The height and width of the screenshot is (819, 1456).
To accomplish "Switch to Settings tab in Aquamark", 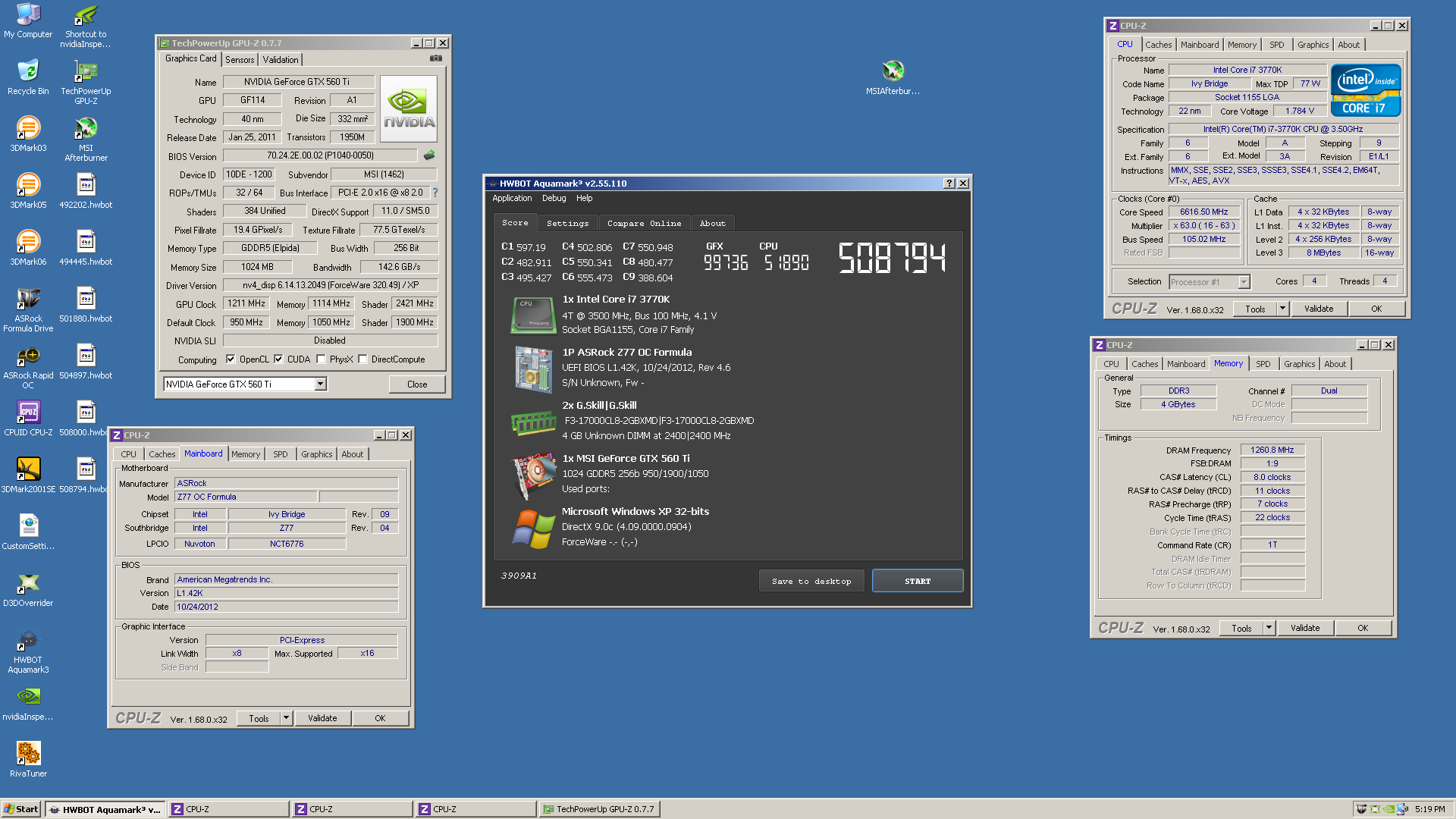I will pos(567,223).
